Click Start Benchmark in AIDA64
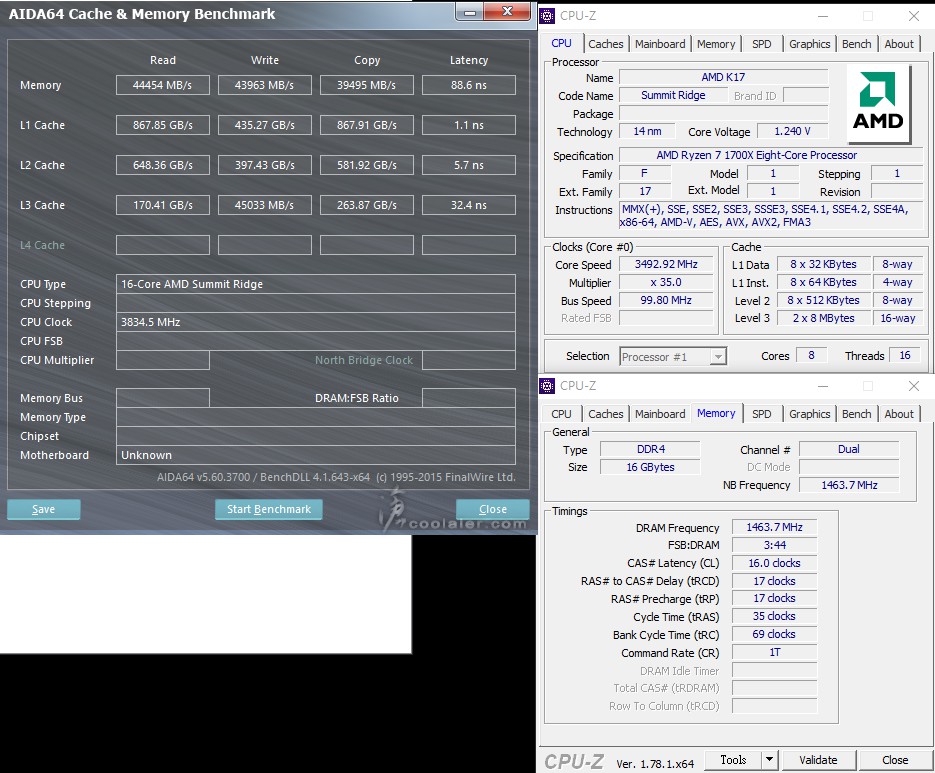 268,509
